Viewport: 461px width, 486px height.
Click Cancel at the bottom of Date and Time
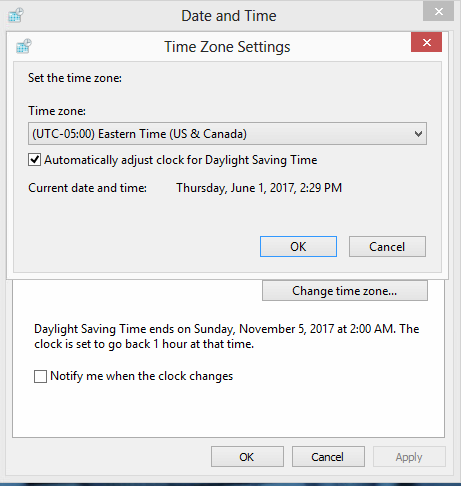pyautogui.click(x=328, y=457)
